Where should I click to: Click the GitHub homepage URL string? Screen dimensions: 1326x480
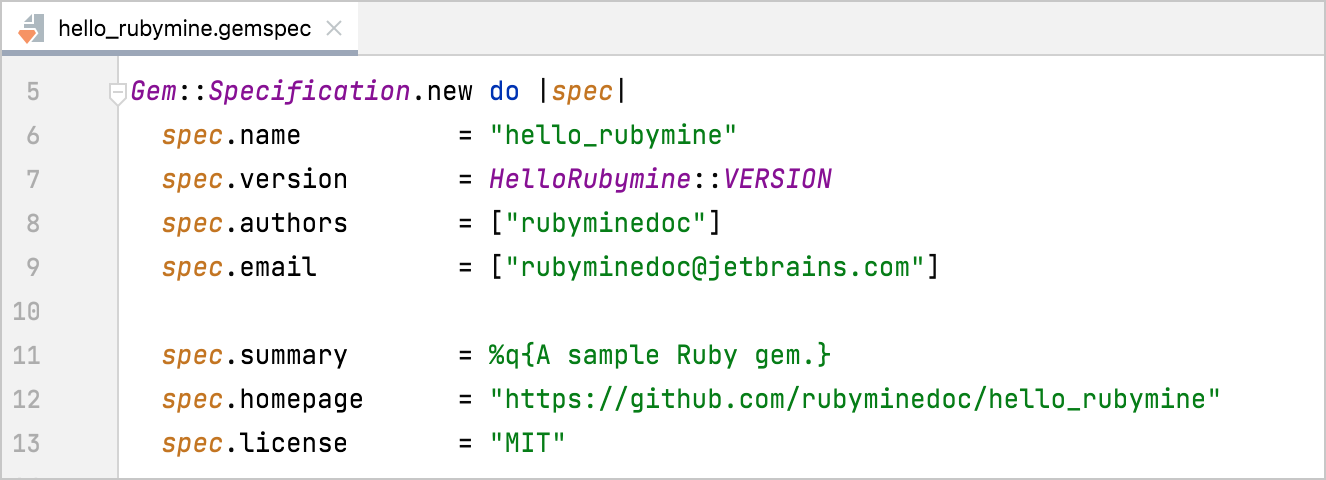point(855,399)
